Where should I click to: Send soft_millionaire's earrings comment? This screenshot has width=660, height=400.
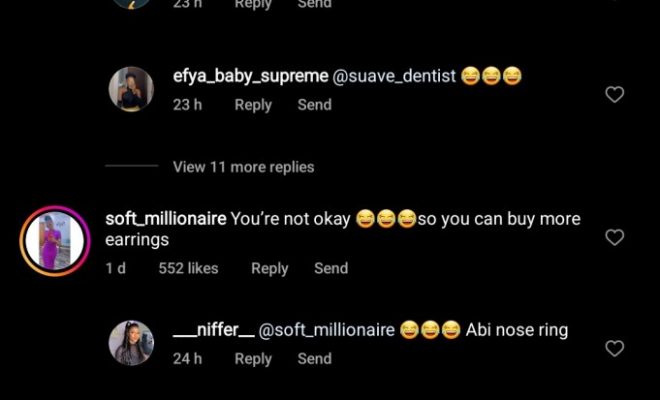coord(331,268)
